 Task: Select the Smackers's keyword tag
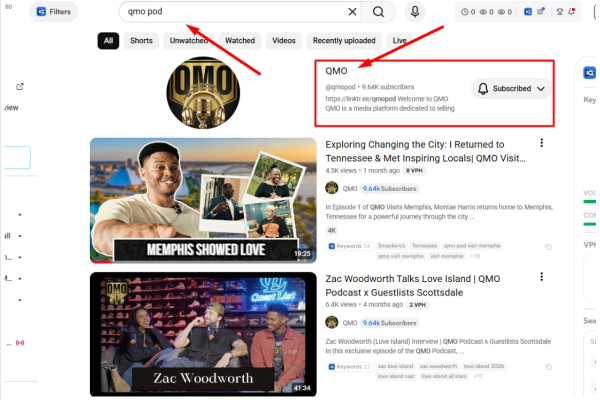tap(391, 246)
